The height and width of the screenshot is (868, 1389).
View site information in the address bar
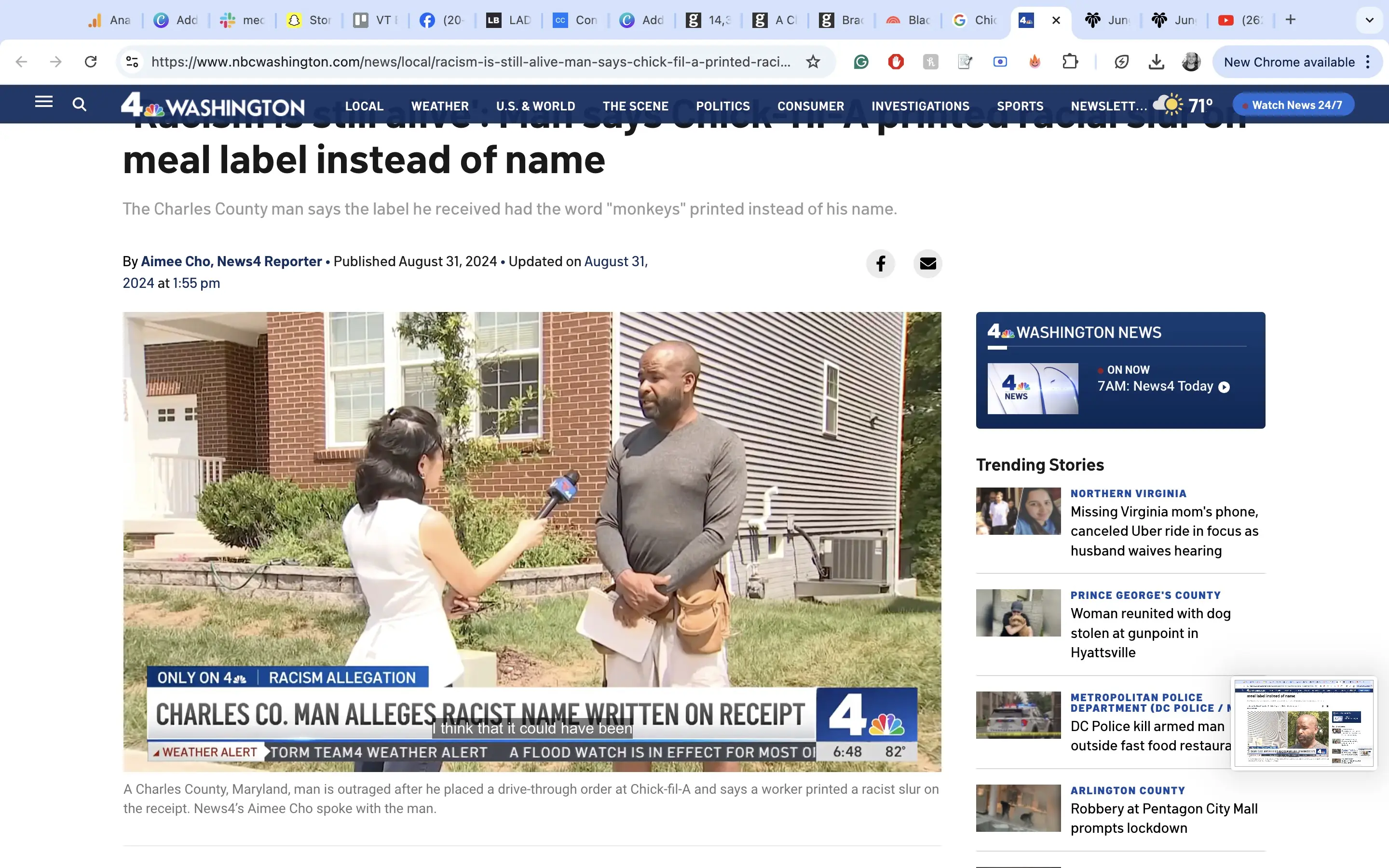[133, 62]
